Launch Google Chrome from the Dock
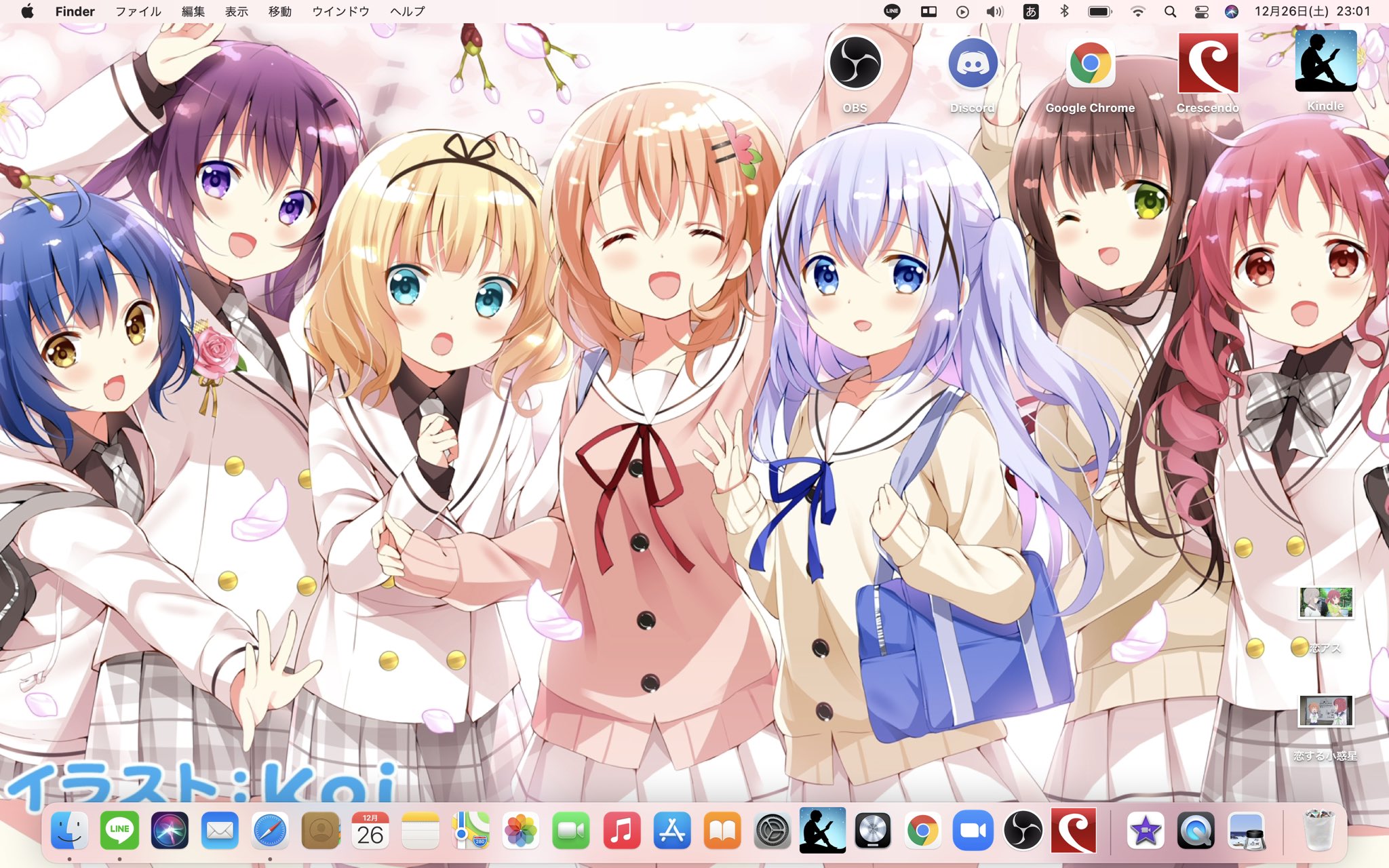This screenshot has width=1389, height=868. [922, 830]
